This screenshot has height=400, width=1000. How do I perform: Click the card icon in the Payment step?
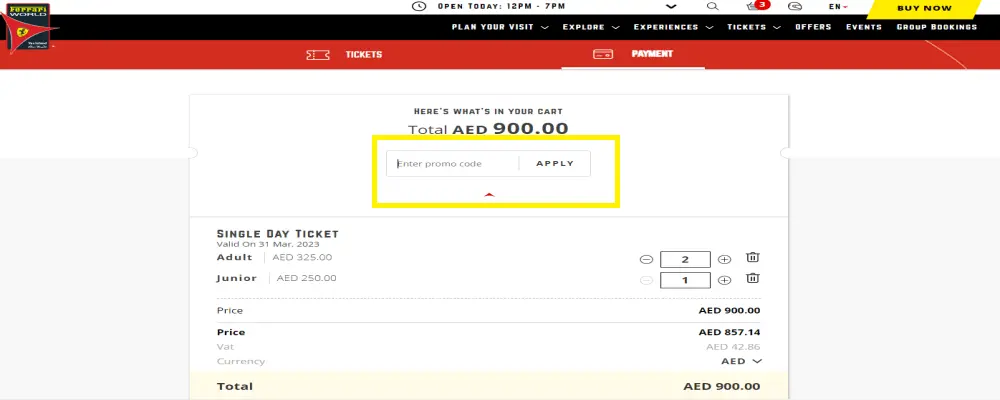(603, 54)
